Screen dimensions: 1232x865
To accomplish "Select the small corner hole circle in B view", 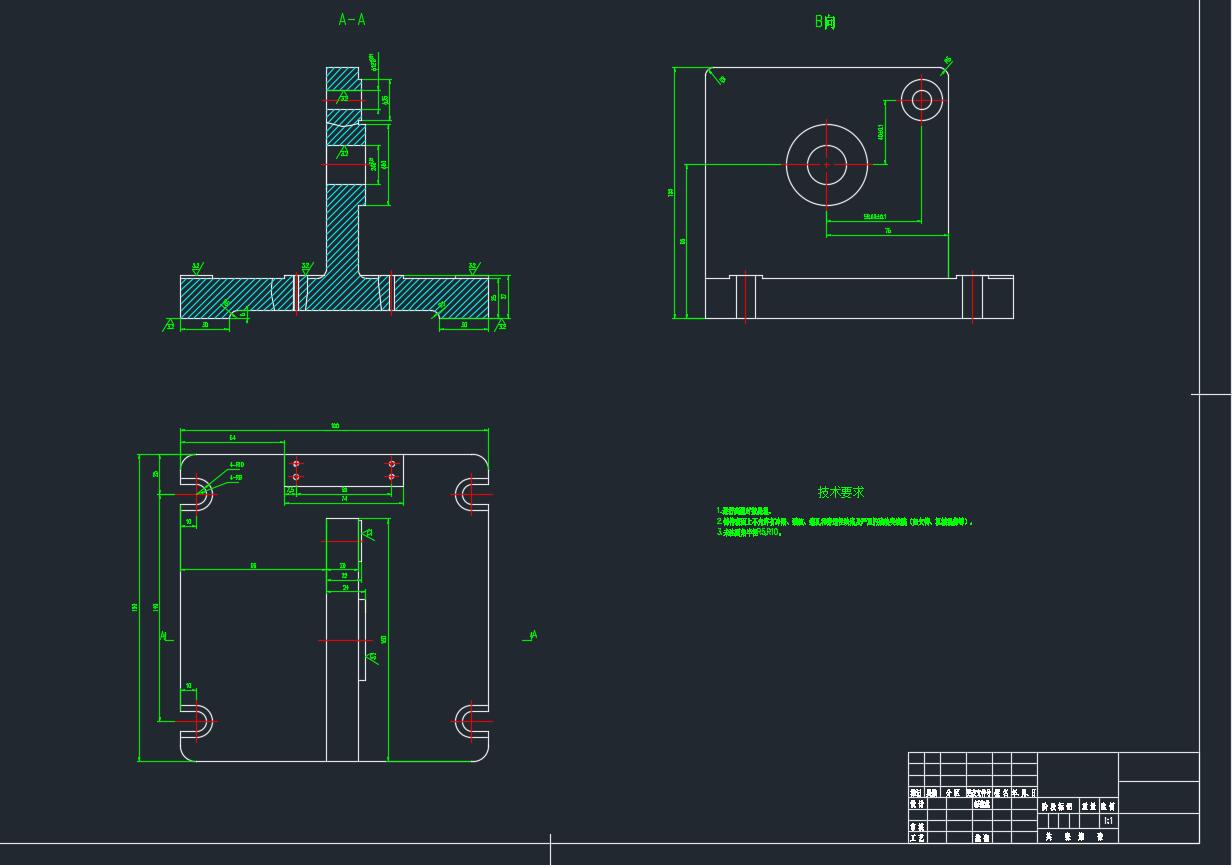I will pyautogui.click(x=921, y=99).
